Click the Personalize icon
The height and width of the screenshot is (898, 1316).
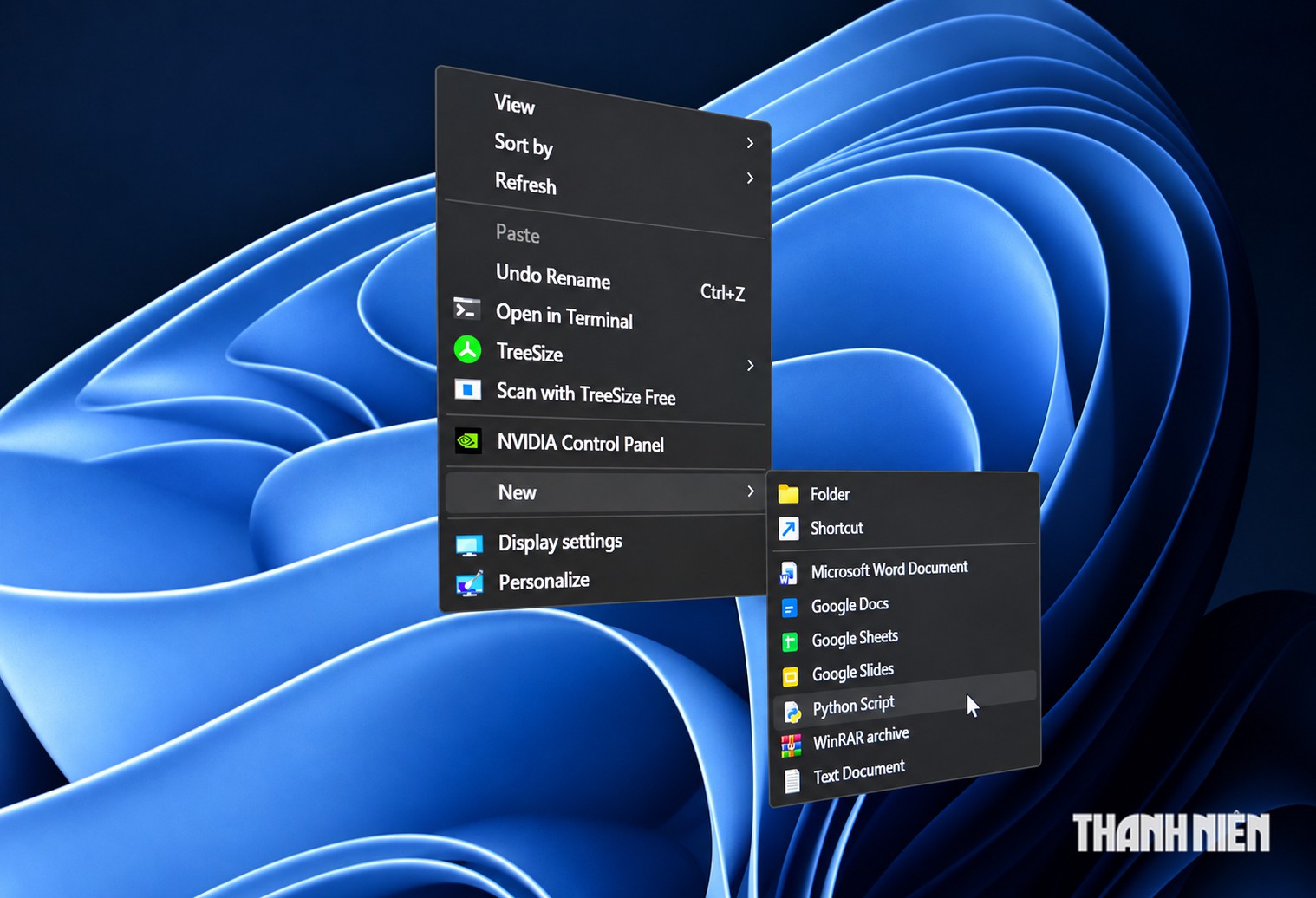pos(470,583)
